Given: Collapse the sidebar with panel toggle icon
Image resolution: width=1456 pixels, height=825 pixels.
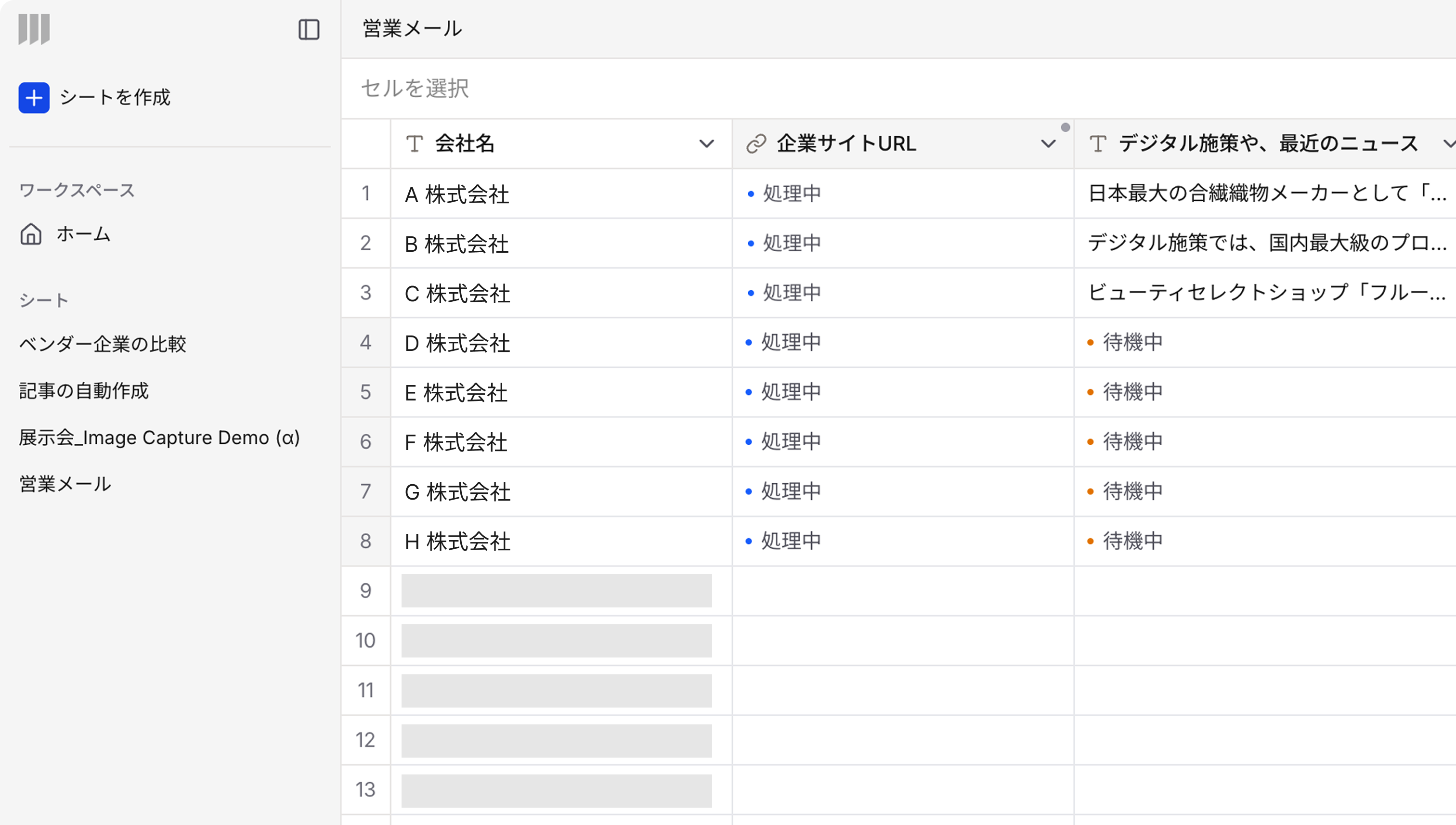Looking at the screenshot, I should coord(309,29).
